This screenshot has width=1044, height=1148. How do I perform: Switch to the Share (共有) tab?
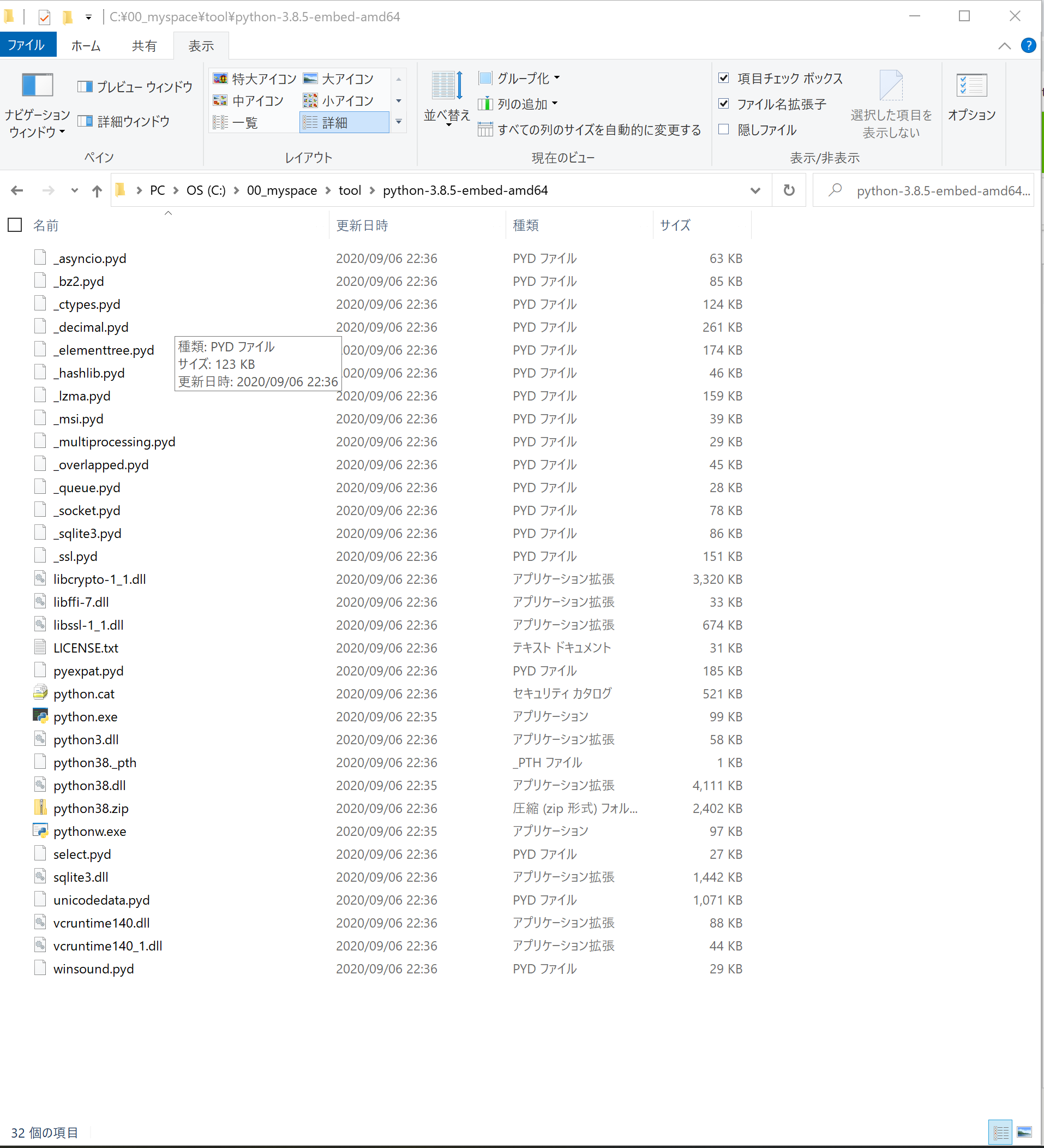pyautogui.click(x=144, y=45)
